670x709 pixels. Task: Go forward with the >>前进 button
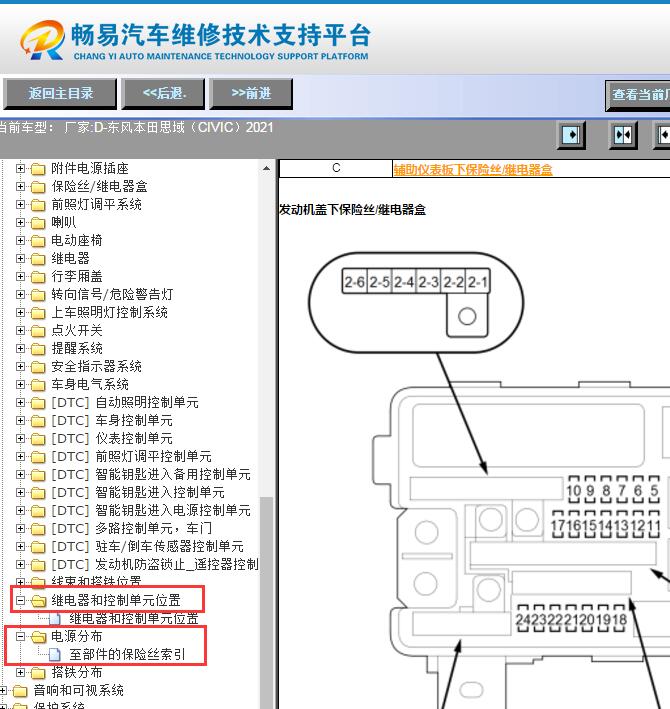coord(251,94)
